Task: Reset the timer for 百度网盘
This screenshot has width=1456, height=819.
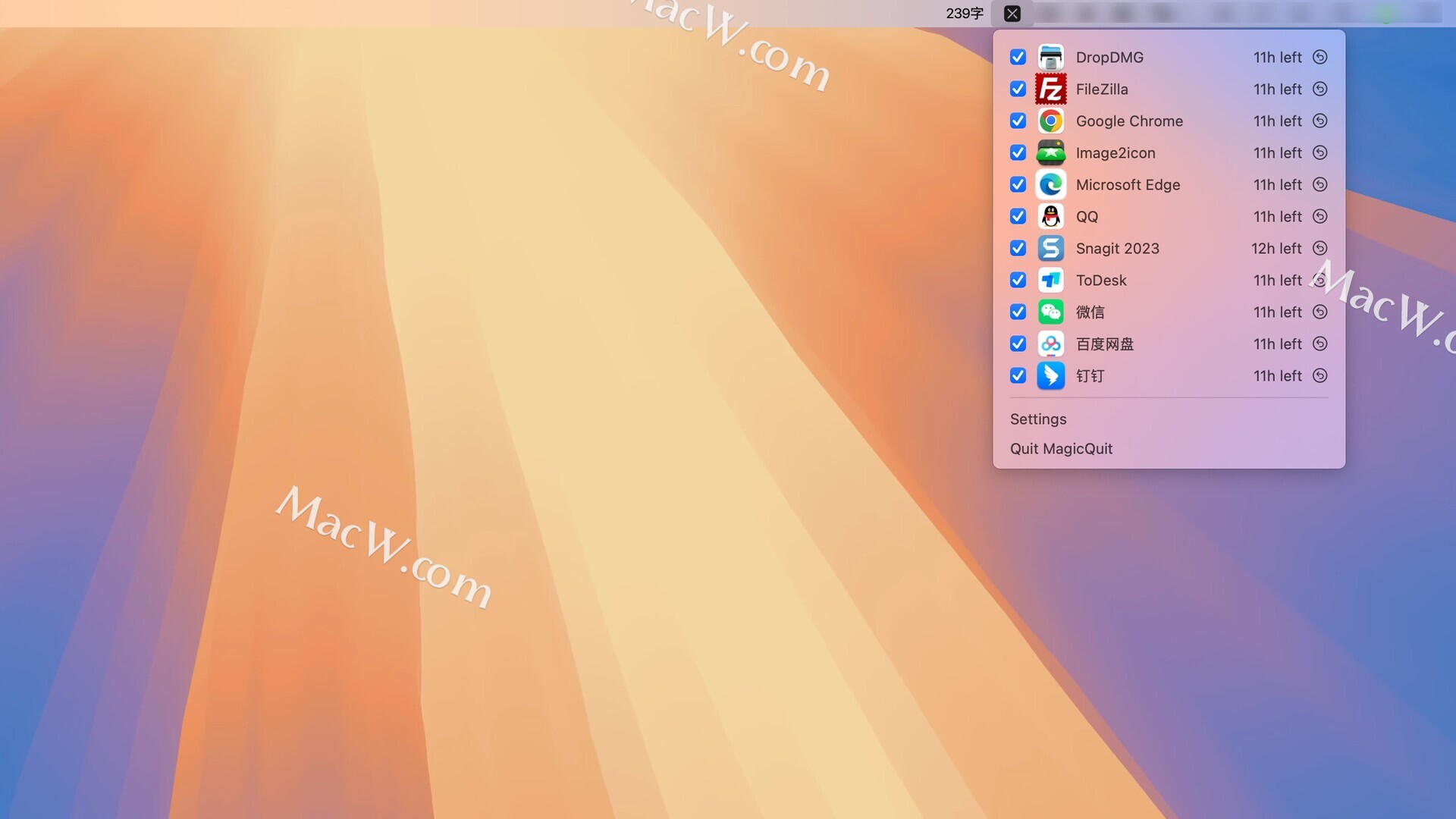Action: (1319, 344)
